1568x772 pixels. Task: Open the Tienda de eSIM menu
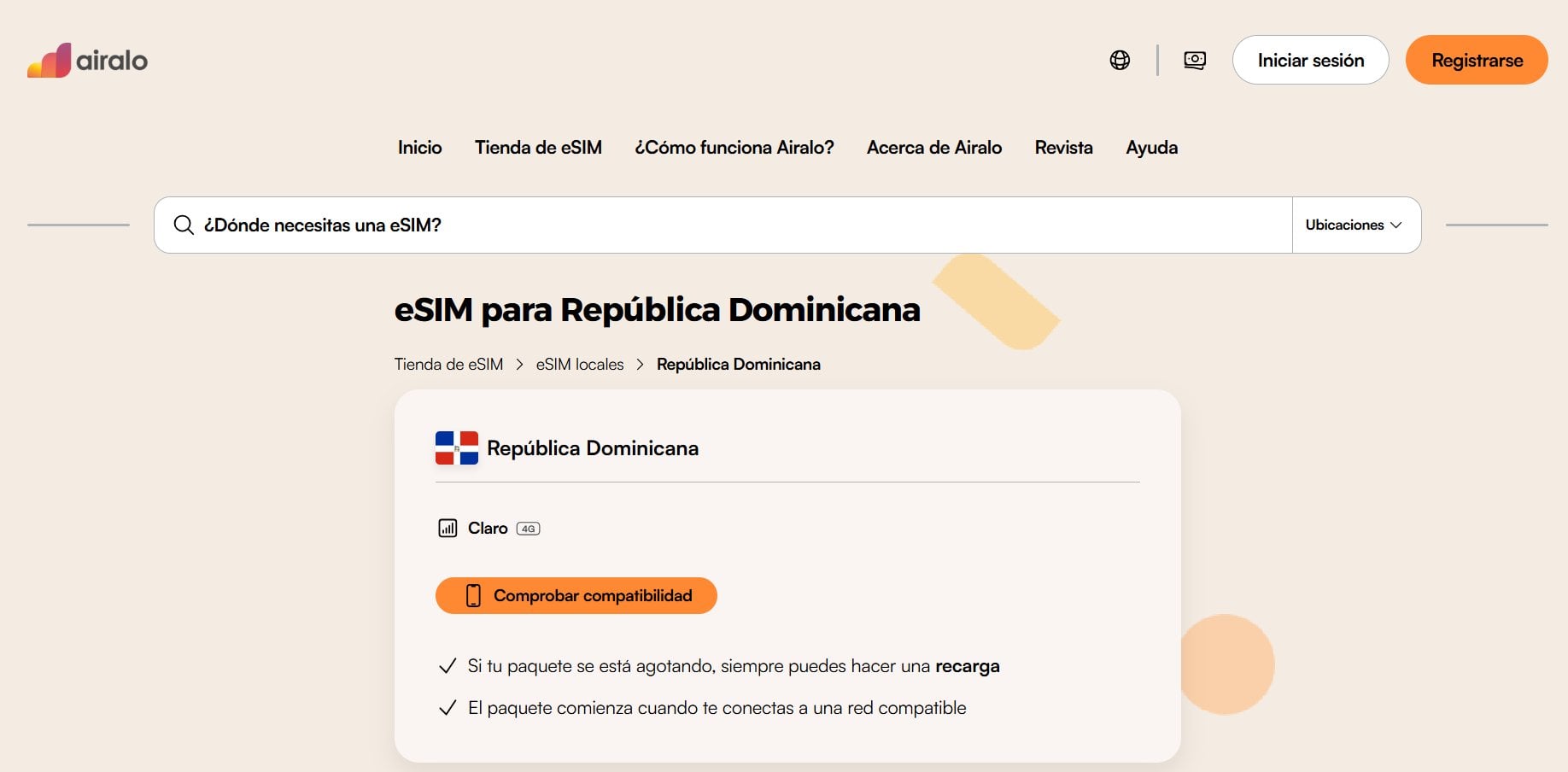pos(538,147)
